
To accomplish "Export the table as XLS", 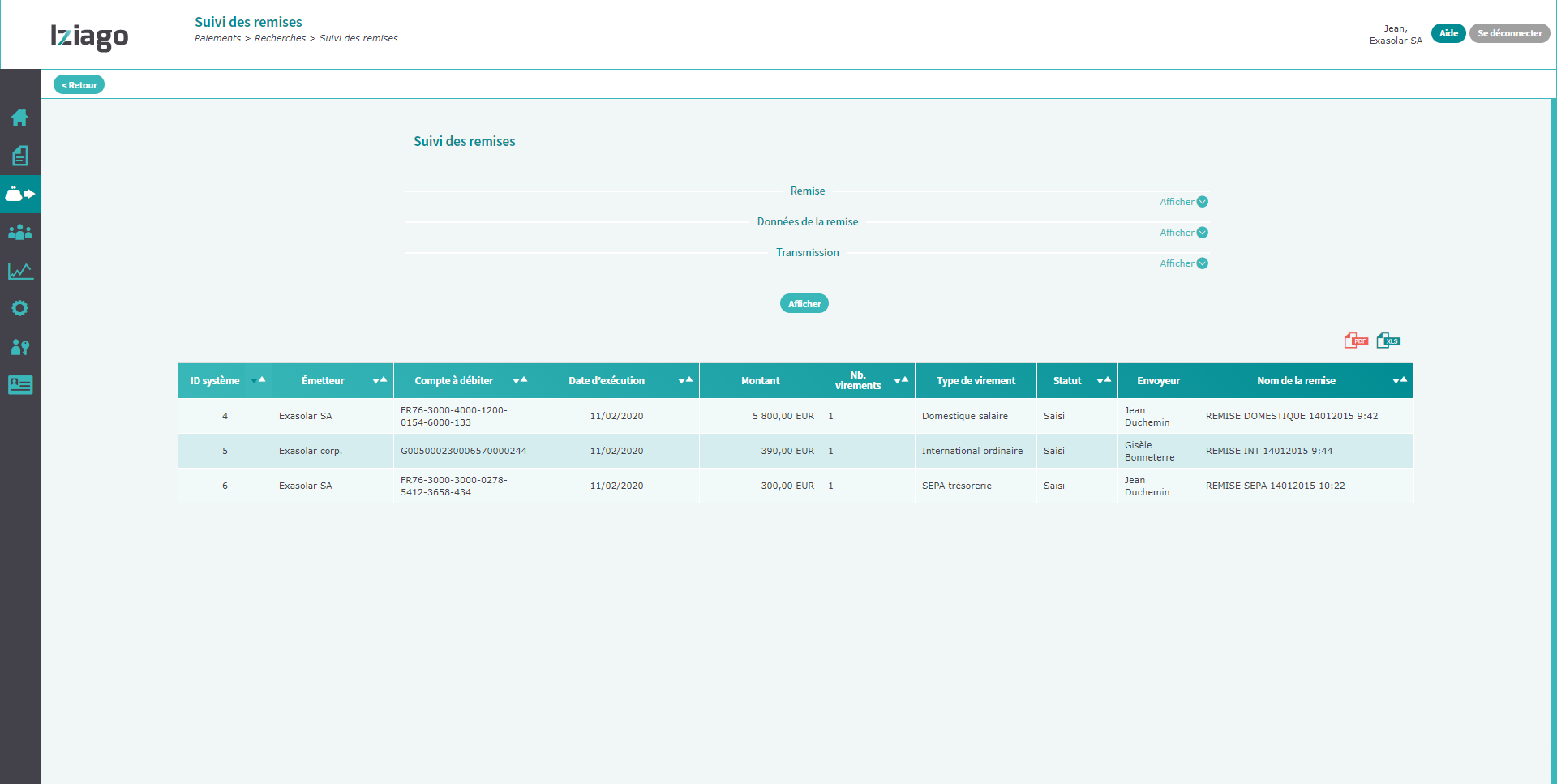I will (1388, 341).
